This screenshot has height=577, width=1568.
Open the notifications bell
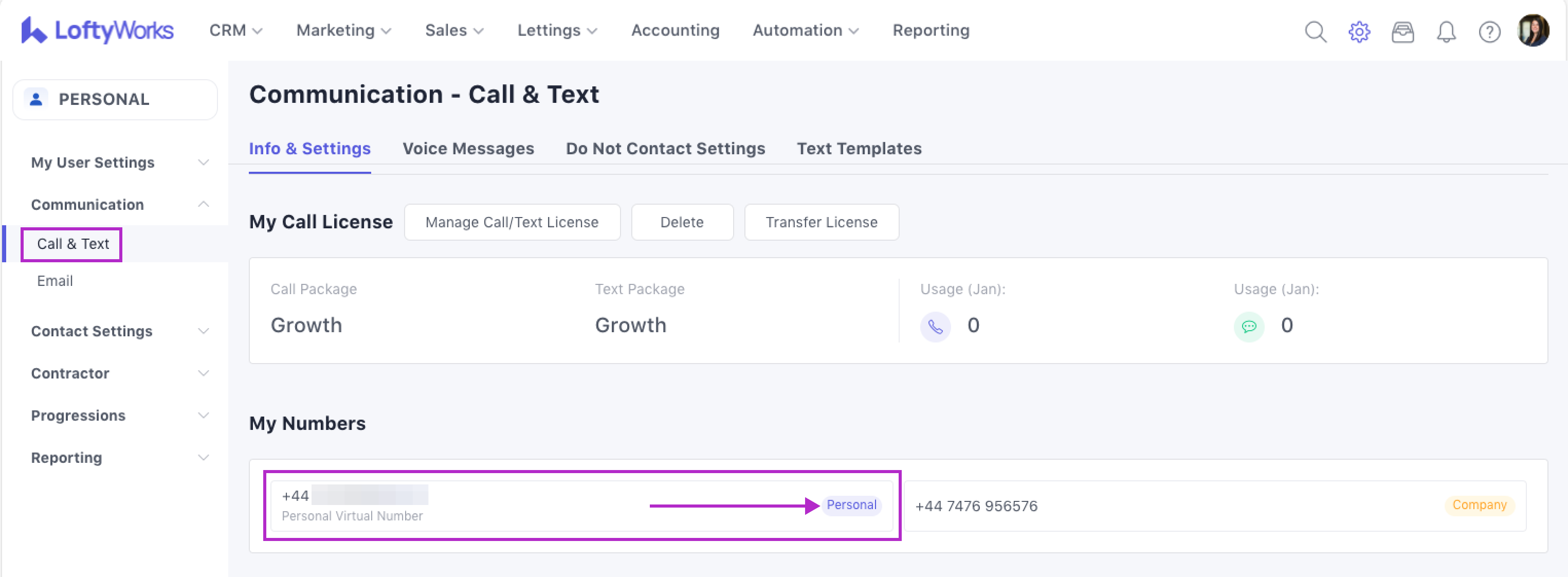click(x=1446, y=32)
